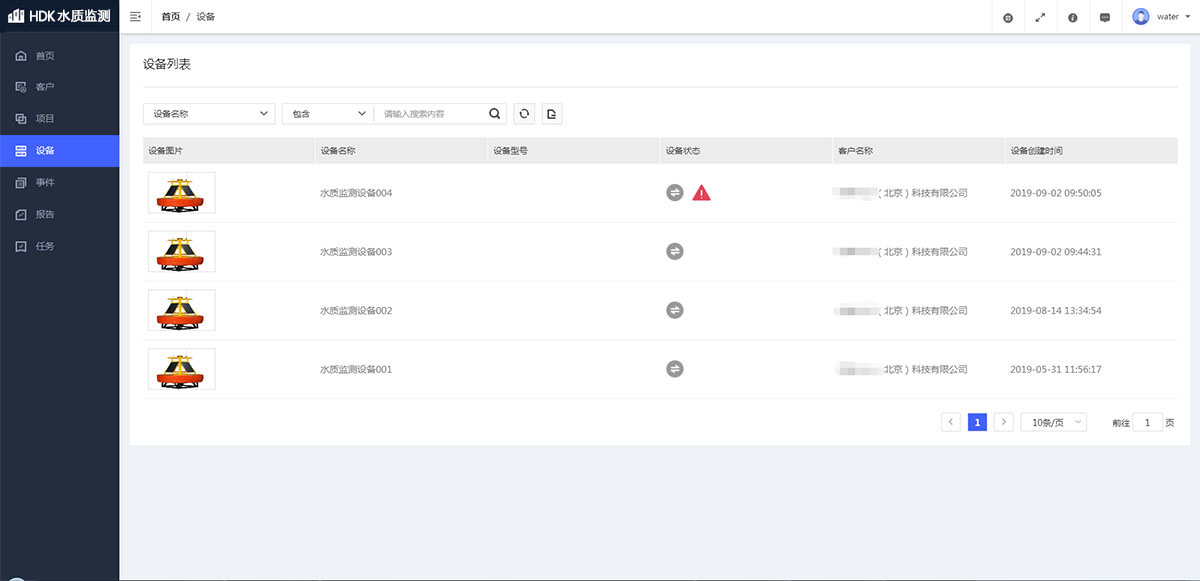Click red warning triangle for device 004
1200x581 pixels.
[702, 193]
